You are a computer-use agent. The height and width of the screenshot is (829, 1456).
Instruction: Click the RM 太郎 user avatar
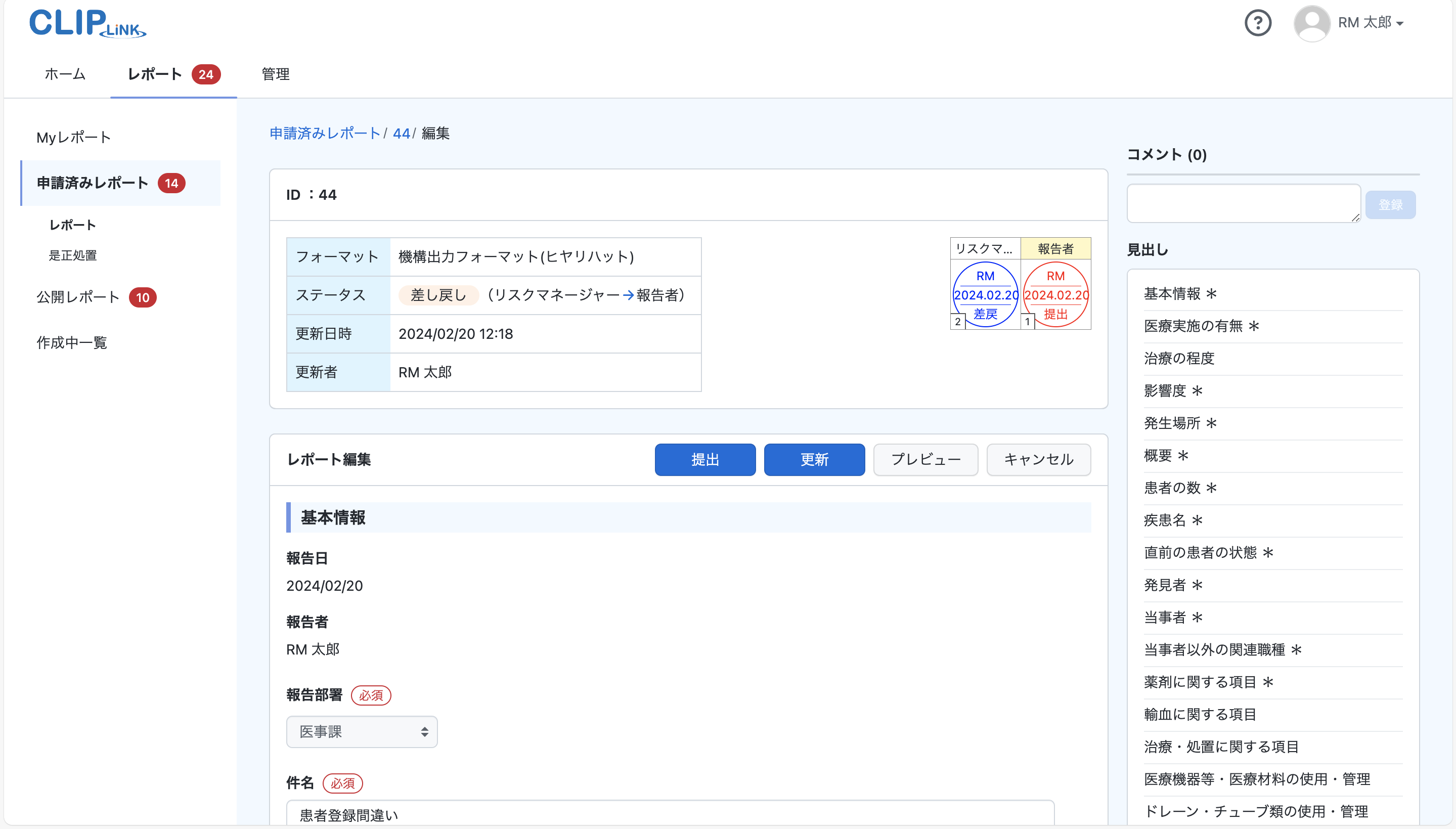coord(1311,23)
